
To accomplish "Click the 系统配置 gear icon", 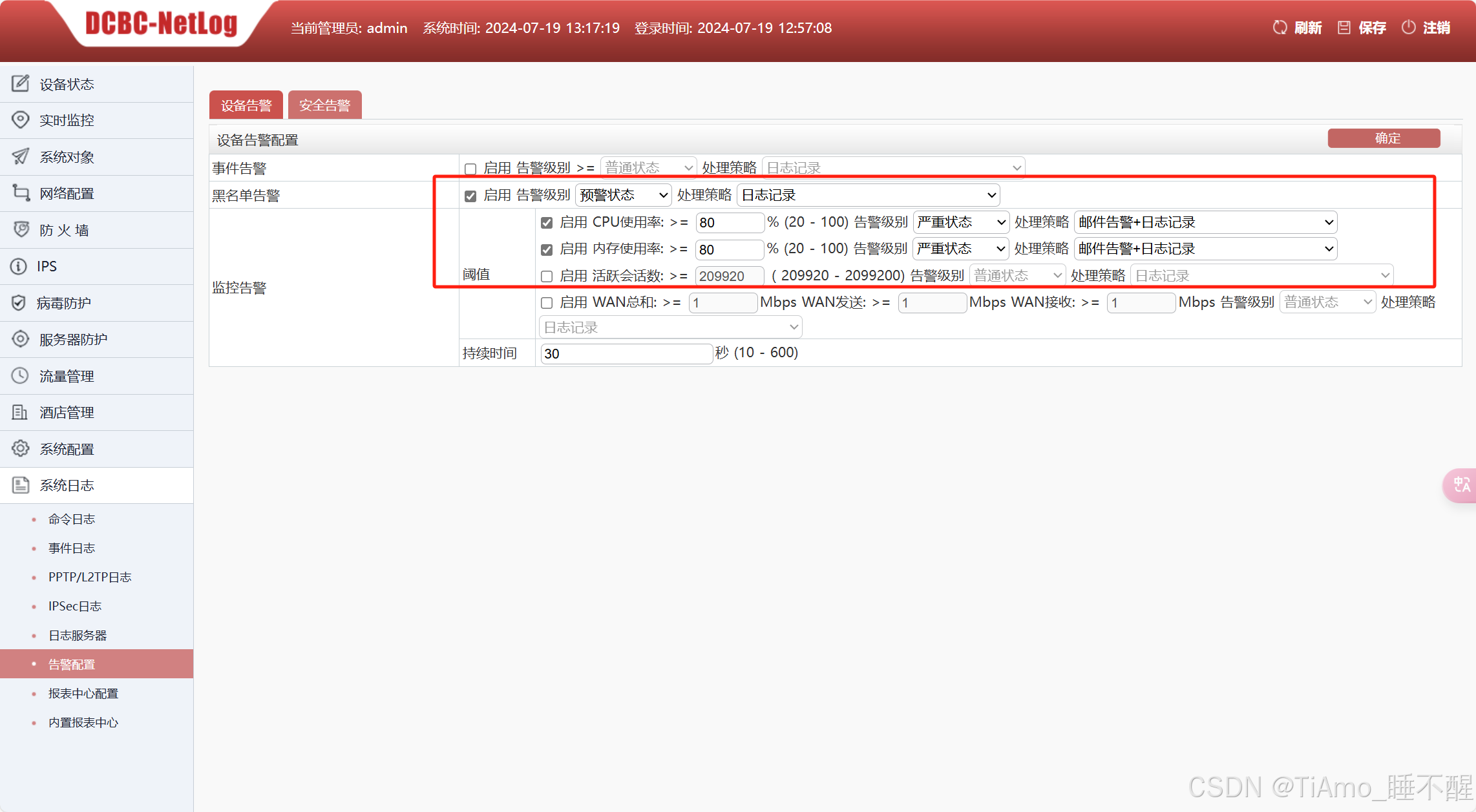I will tap(21, 448).
